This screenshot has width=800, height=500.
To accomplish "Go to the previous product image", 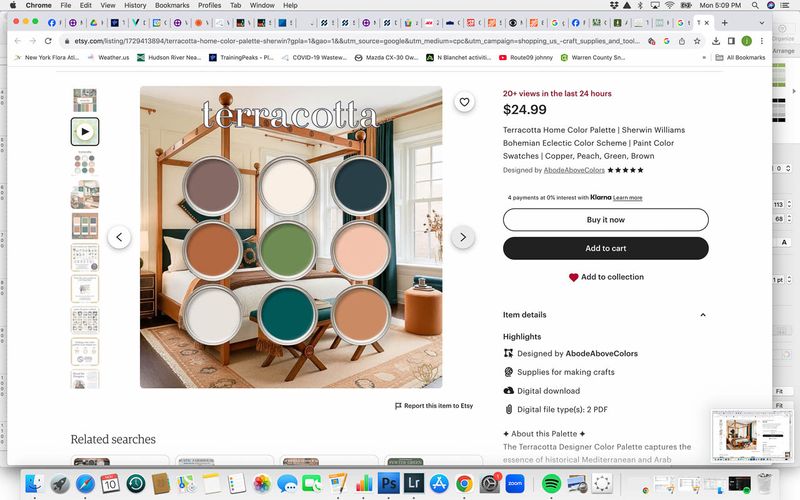I will [119, 237].
